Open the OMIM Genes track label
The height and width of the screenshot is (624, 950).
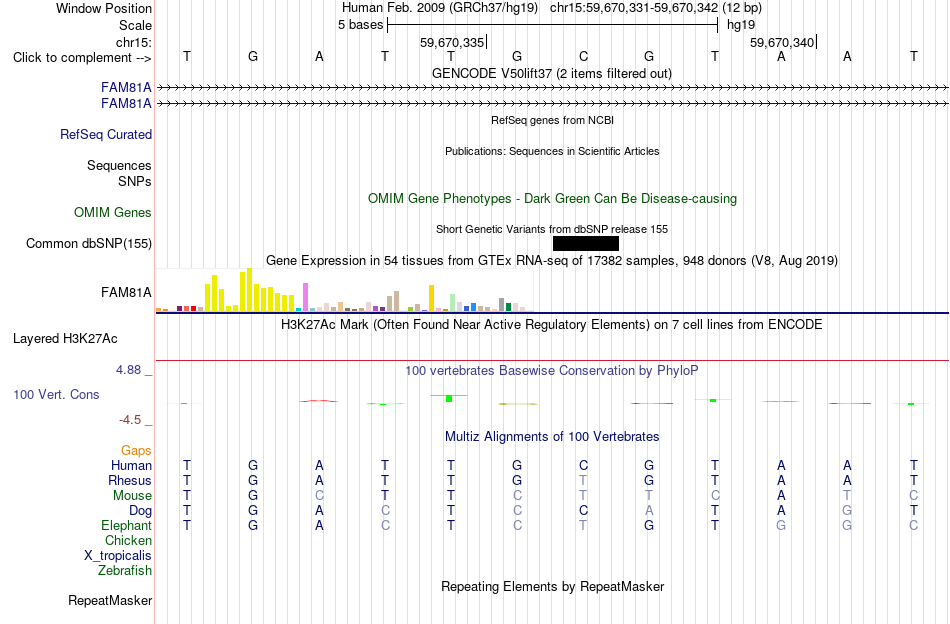[112, 213]
